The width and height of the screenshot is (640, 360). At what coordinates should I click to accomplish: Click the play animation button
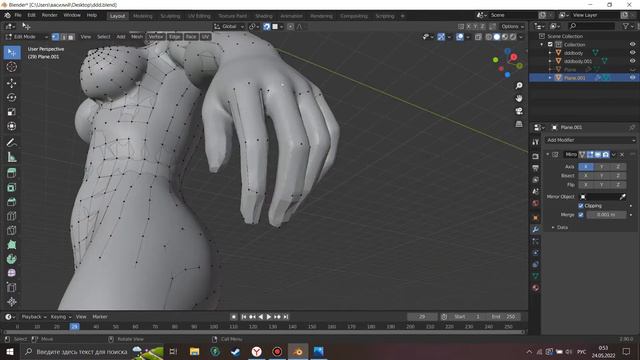(269, 317)
